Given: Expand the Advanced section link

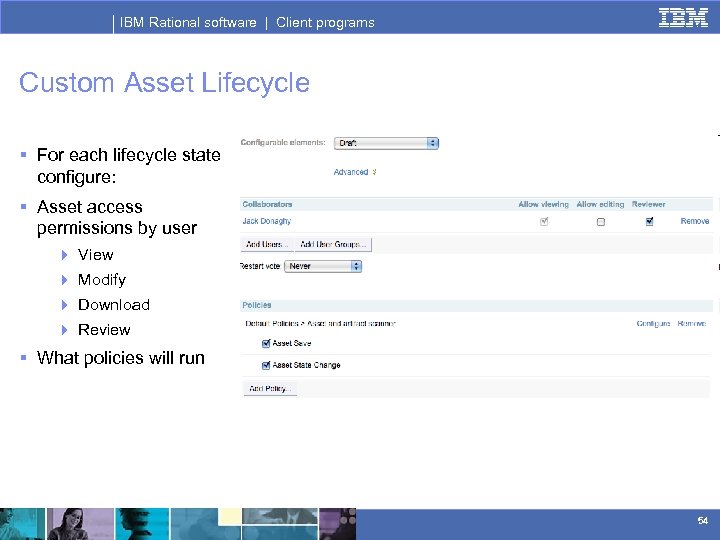Looking at the screenshot, I should click(354, 172).
